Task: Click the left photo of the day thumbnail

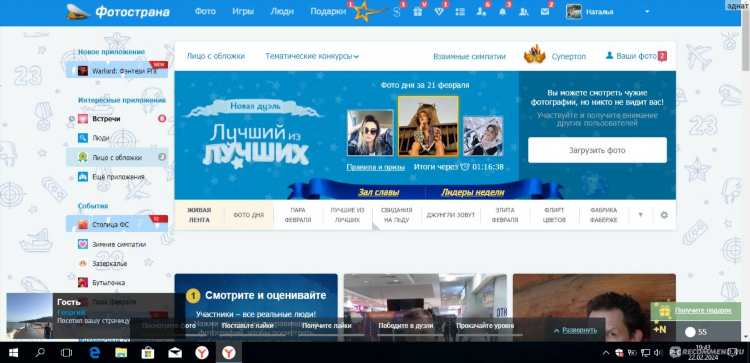Action: pos(370,132)
